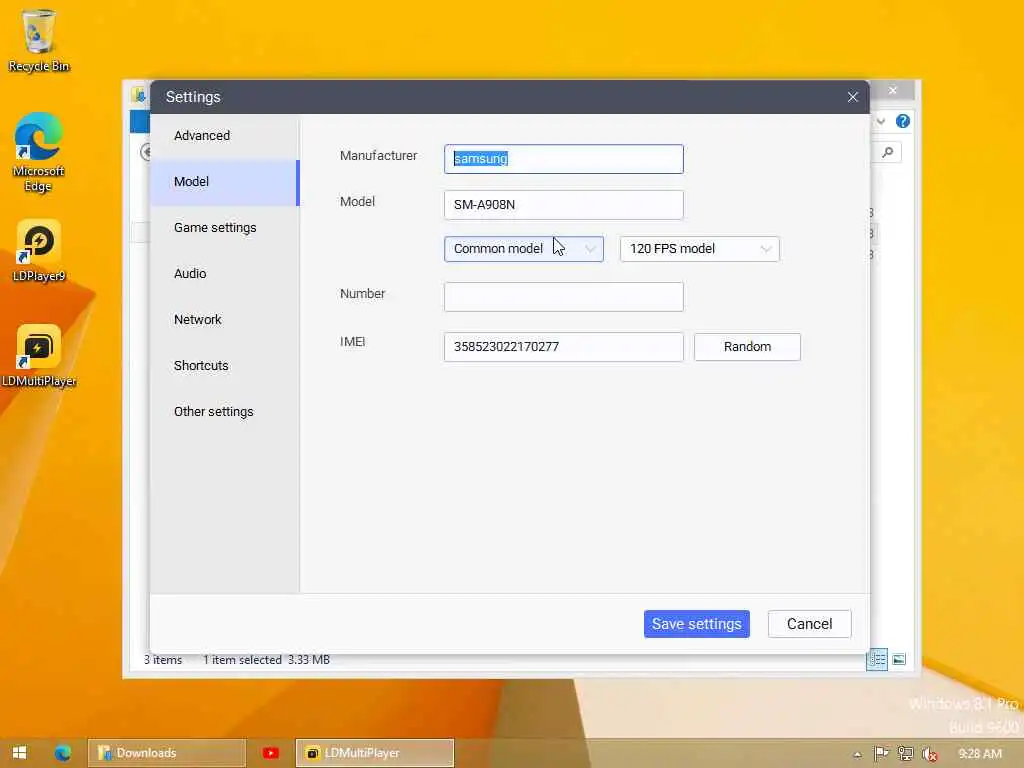
Task: Open the network tray icon
Action: point(905,754)
